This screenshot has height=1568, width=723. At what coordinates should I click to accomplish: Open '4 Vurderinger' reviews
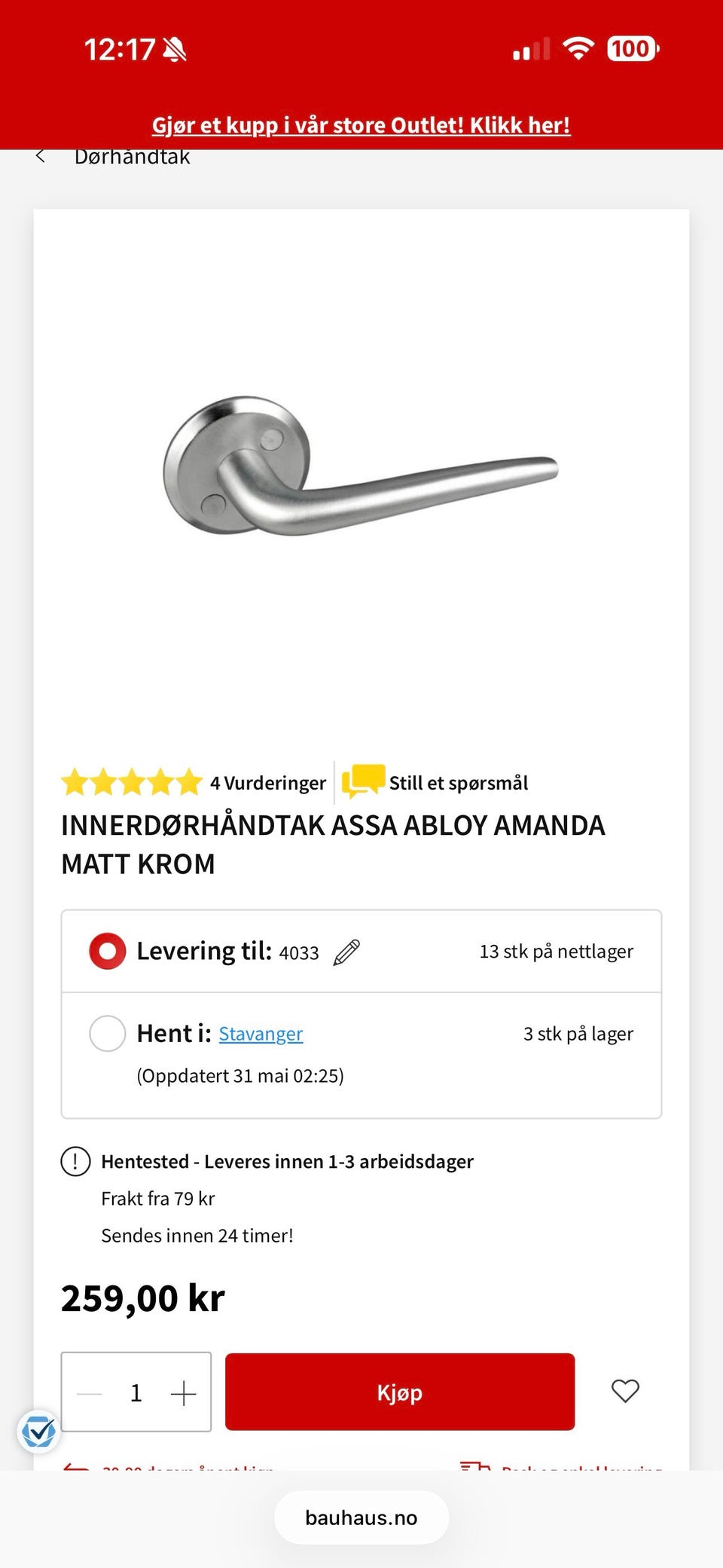(268, 783)
